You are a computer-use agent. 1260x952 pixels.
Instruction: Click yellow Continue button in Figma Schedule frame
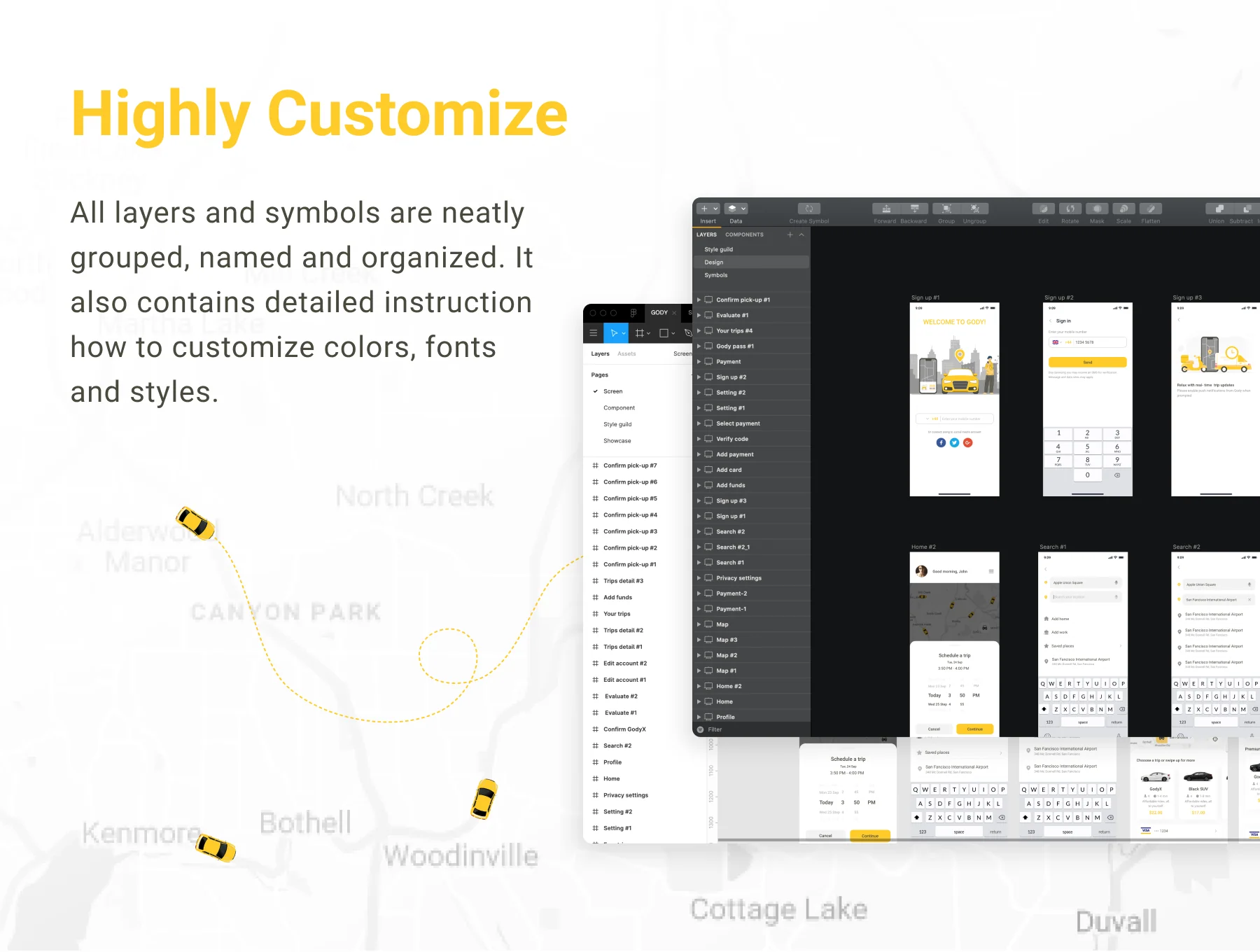[x=870, y=835]
